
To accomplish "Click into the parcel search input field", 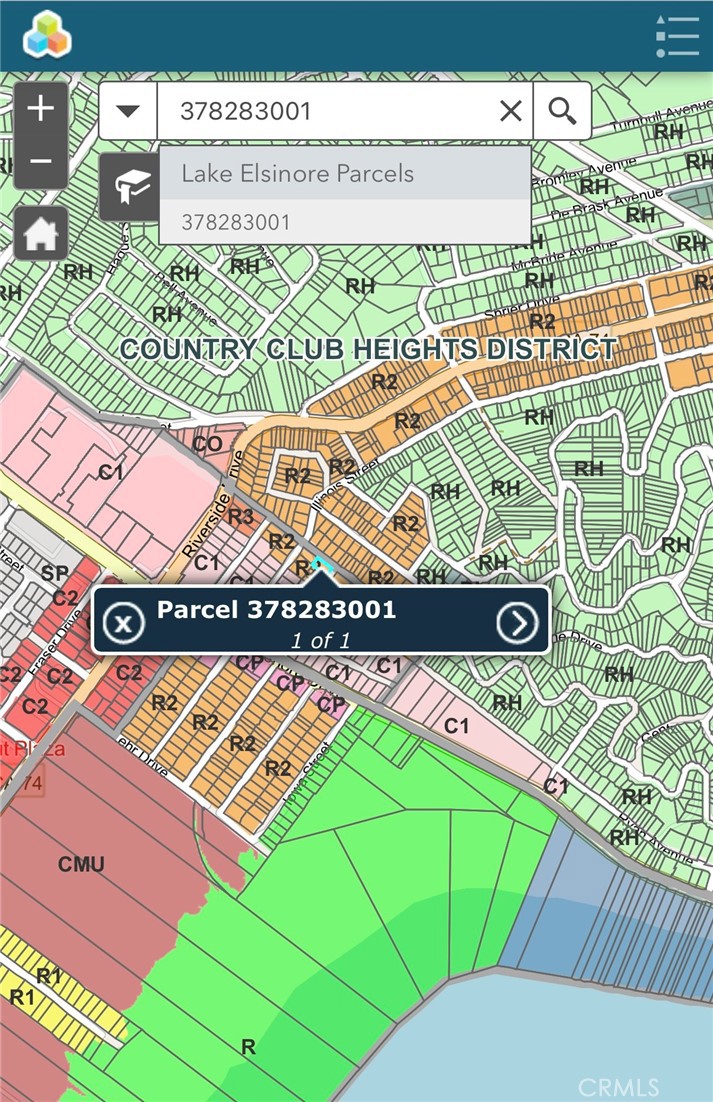I will coord(330,111).
